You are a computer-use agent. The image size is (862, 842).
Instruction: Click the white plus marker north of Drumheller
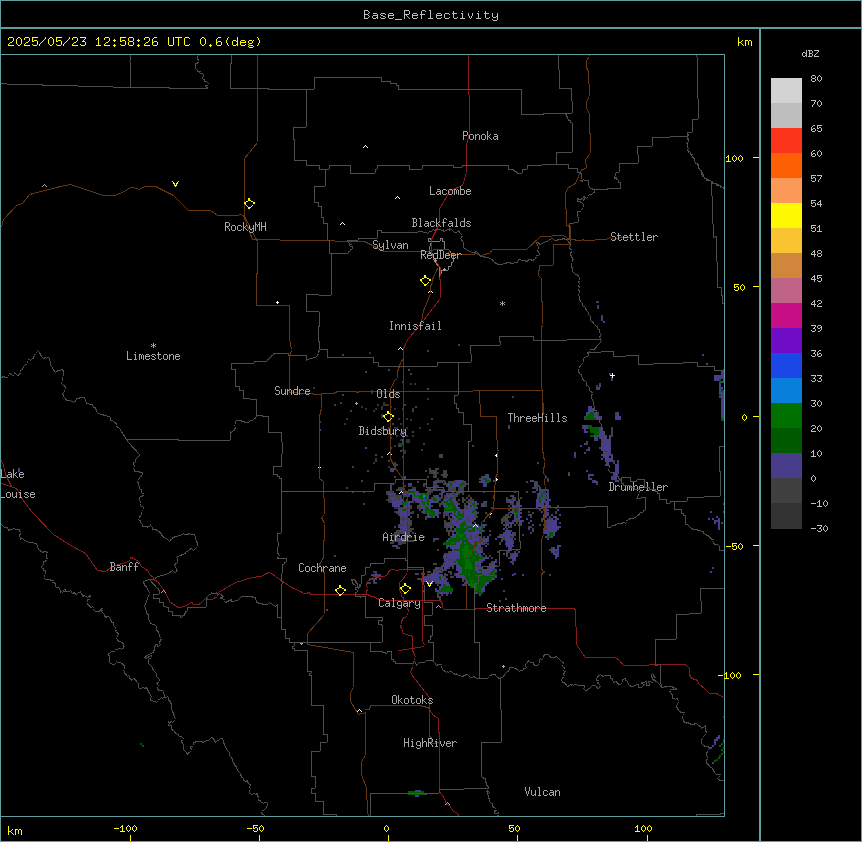pos(612,376)
